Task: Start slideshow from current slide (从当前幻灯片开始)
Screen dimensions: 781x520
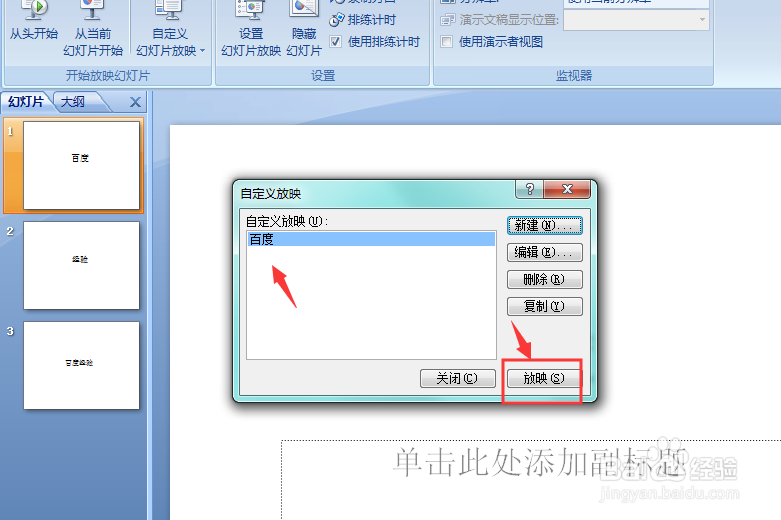Action: pyautogui.click(x=93, y=29)
